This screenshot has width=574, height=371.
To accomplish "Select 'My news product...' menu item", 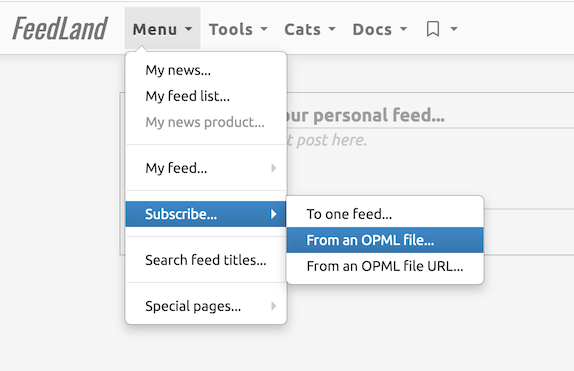I will pyautogui.click(x=206, y=122).
